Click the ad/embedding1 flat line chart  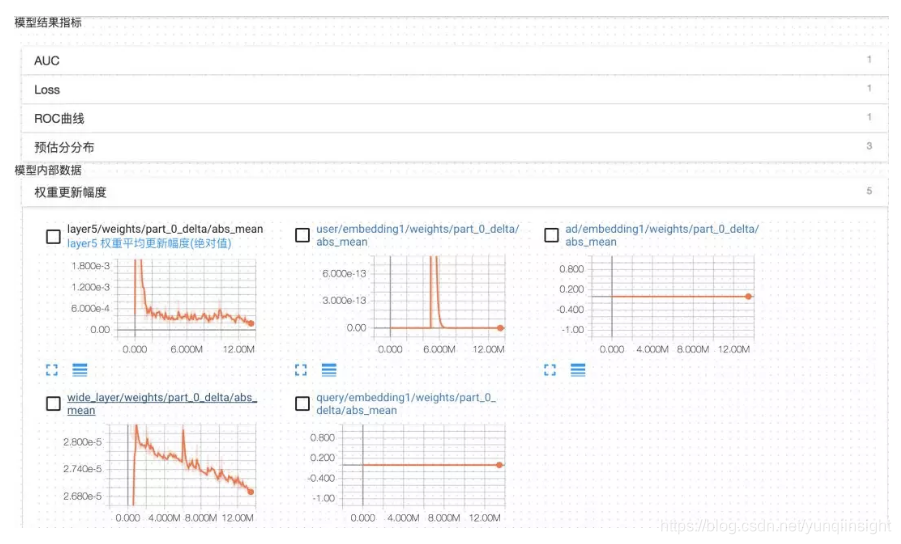coord(672,298)
